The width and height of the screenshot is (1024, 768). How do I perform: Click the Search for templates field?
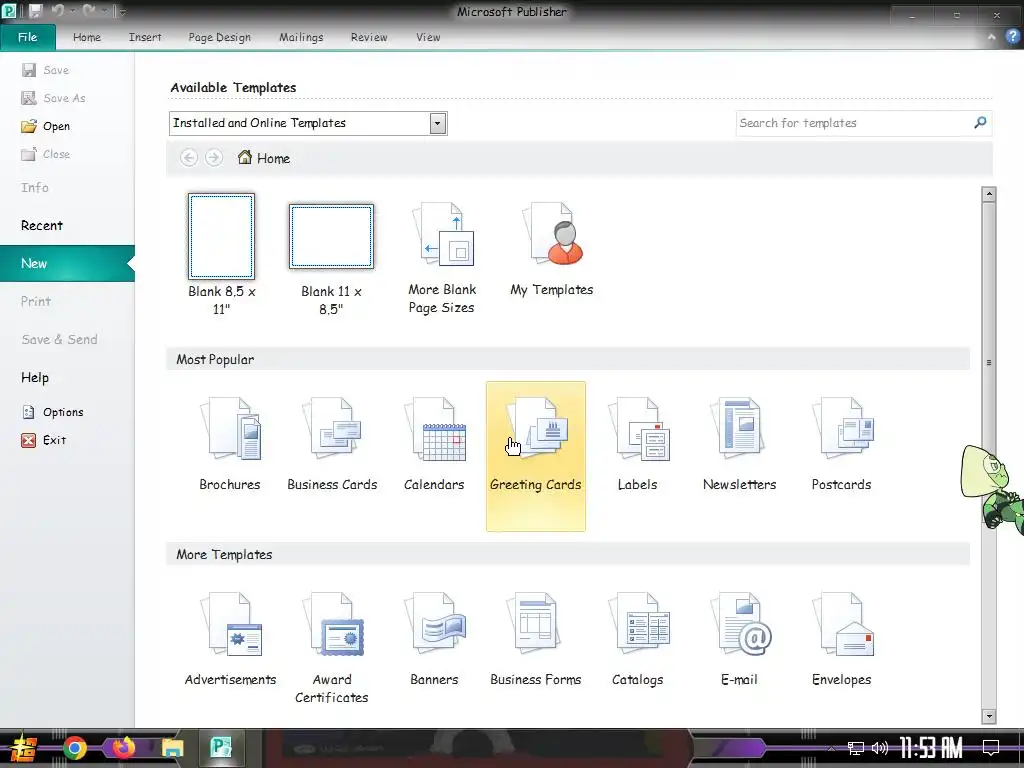854,123
